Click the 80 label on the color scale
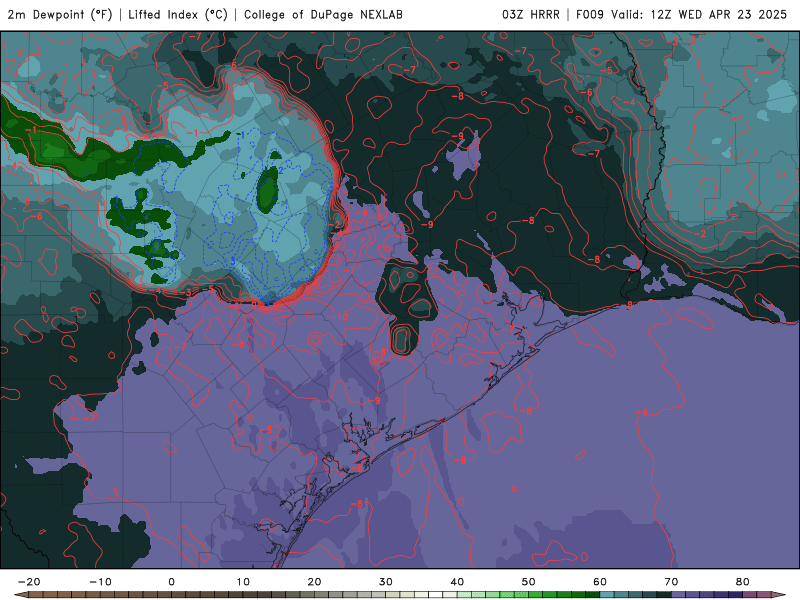 pos(743,582)
